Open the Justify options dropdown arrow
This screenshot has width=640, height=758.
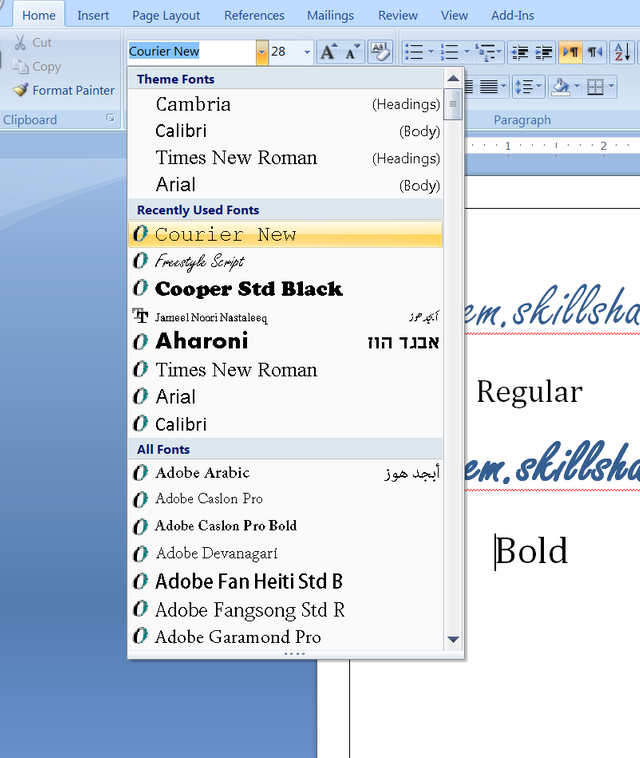(504, 87)
